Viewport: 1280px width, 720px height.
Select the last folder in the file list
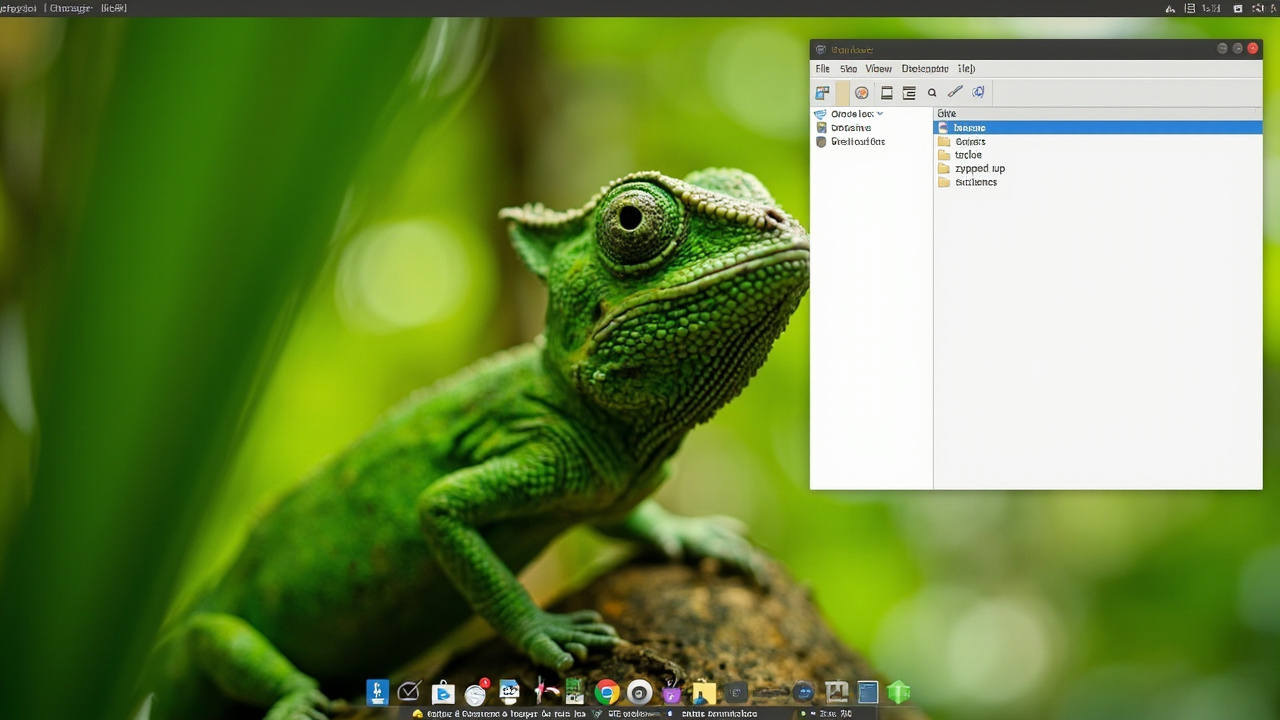967,182
